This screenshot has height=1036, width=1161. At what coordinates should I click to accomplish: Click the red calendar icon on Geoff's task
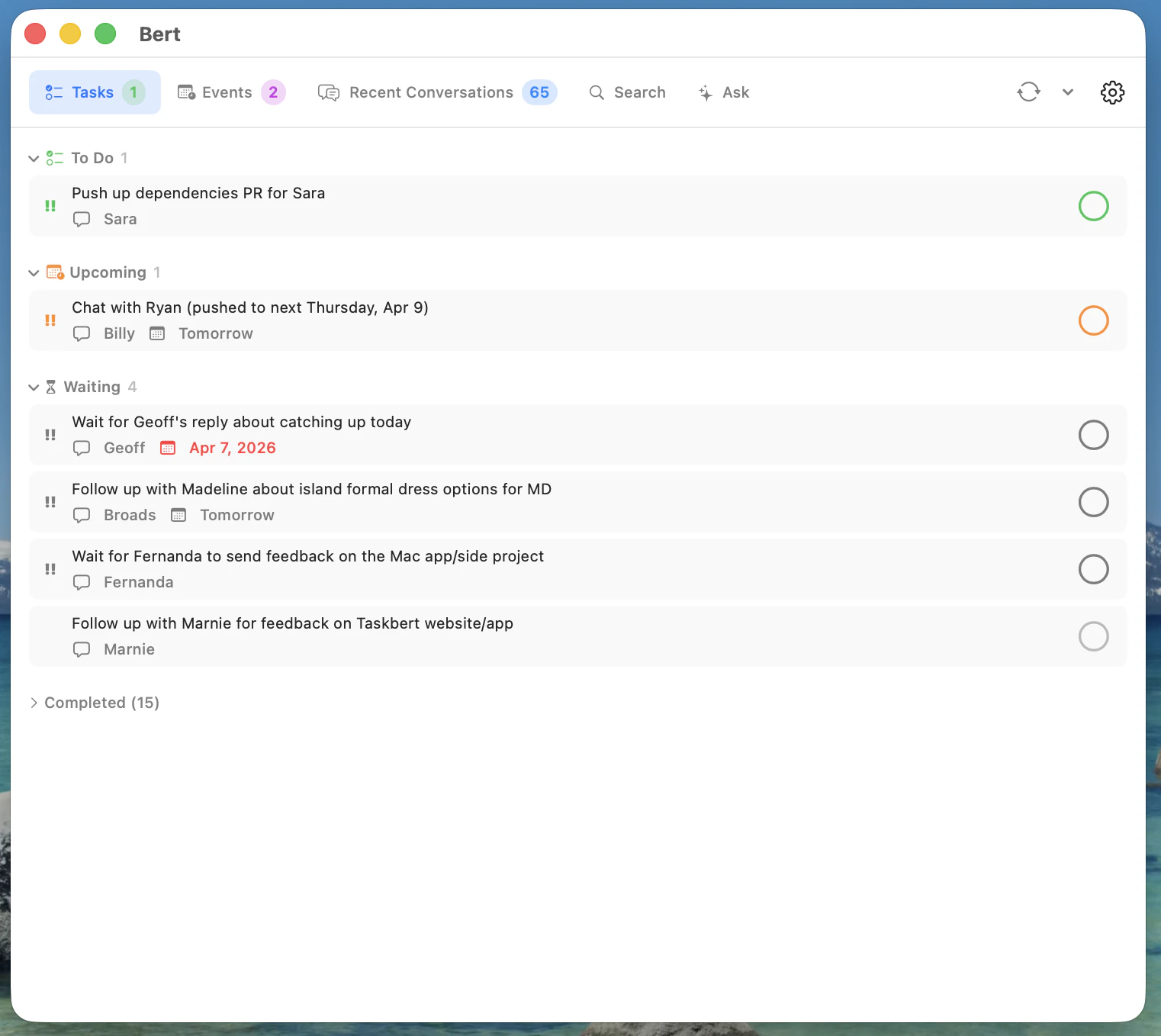tap(168, 448)
